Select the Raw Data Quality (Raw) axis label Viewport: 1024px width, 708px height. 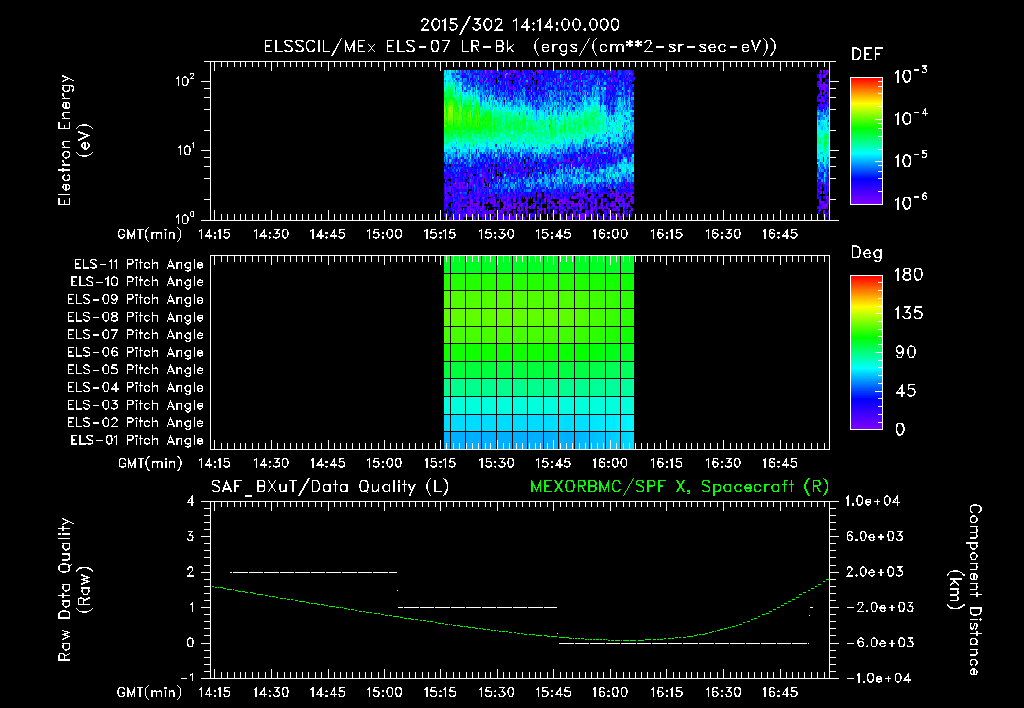74,590
